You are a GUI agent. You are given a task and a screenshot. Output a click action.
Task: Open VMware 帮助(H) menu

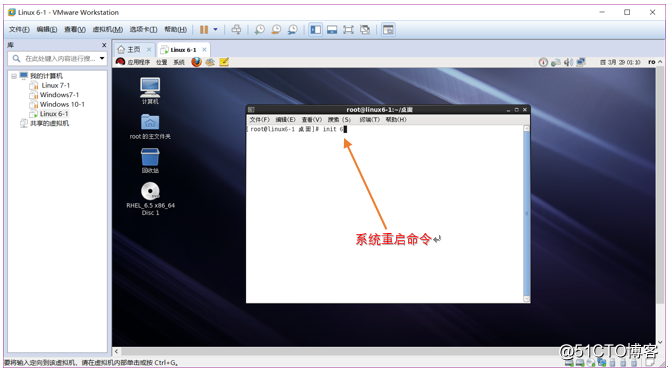coord(176,29)
